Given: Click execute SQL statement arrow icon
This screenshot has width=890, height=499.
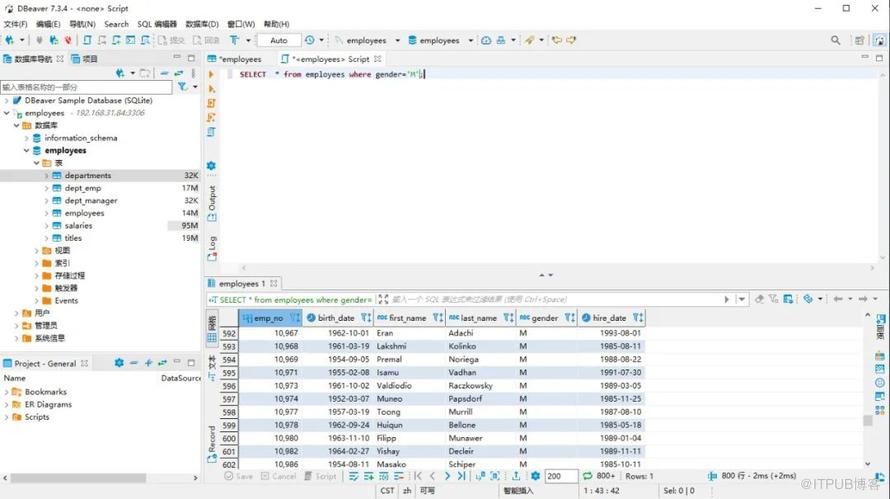Looking at the screenshot, I should (211, 74).
